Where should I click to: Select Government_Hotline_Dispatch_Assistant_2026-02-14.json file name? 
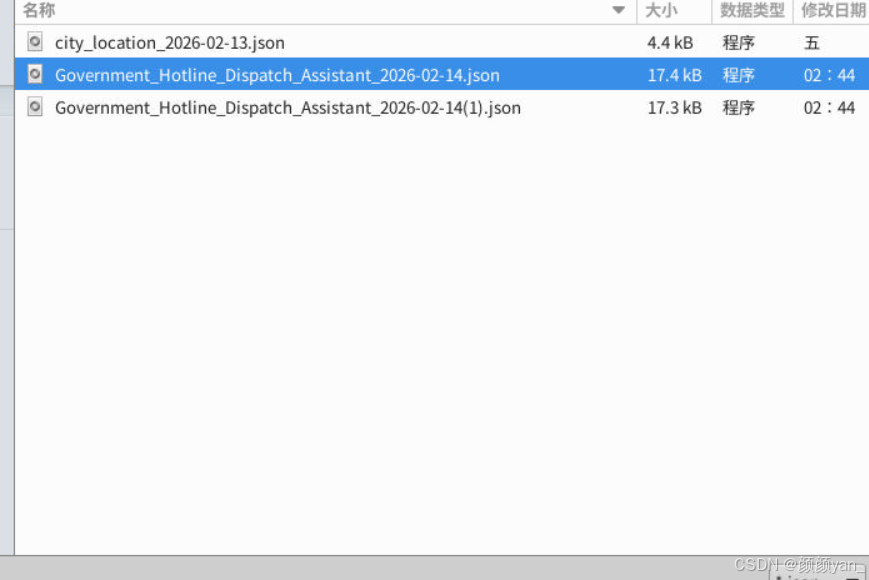click(277, 75)
